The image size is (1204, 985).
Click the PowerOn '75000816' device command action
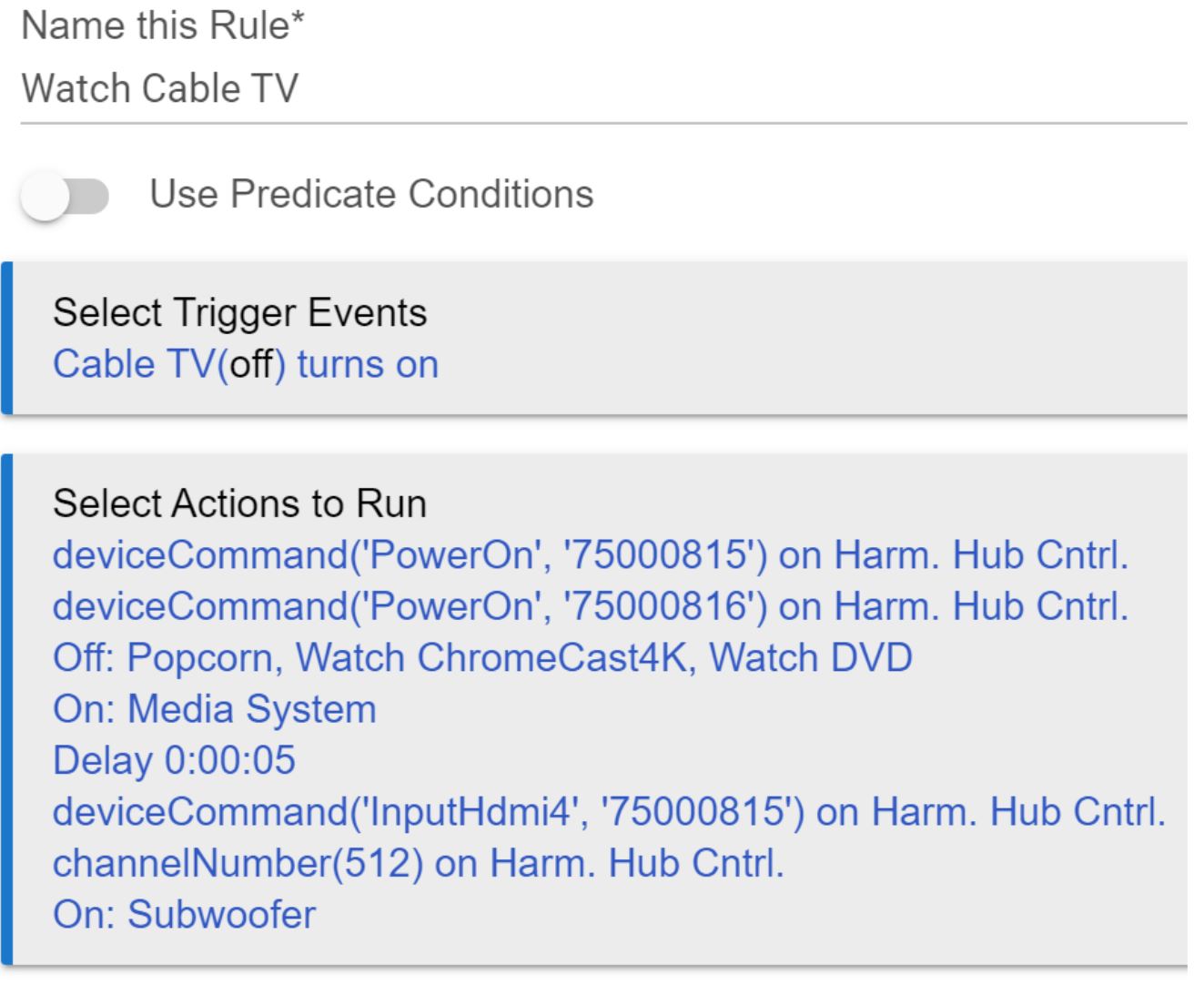(592, 607)
